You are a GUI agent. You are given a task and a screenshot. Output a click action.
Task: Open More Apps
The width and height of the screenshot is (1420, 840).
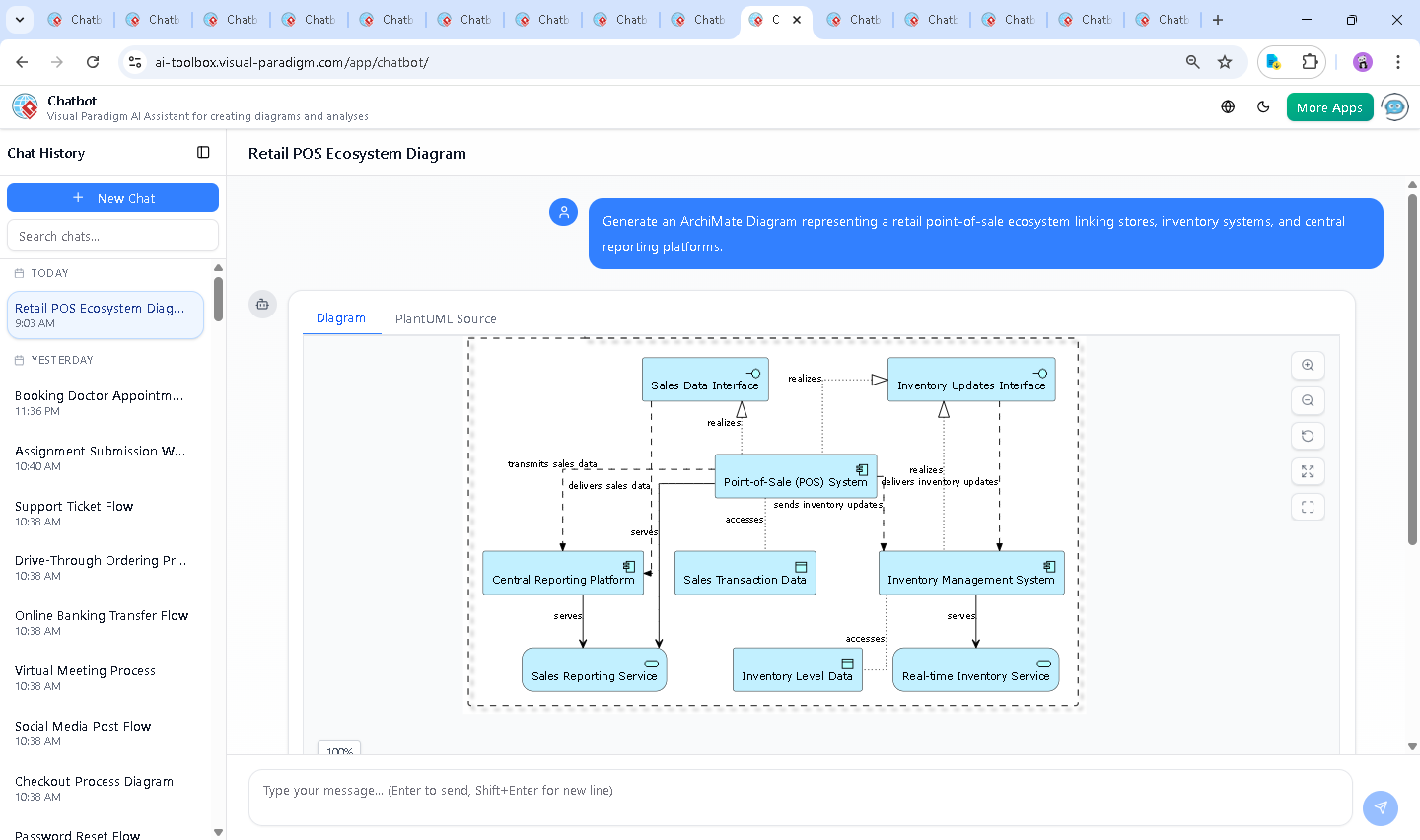tap(1329, 106)
